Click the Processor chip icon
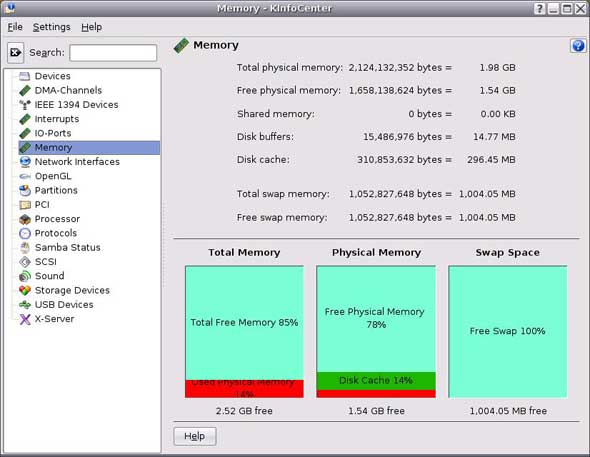The image size is (590, 457). tap(25, 219)
